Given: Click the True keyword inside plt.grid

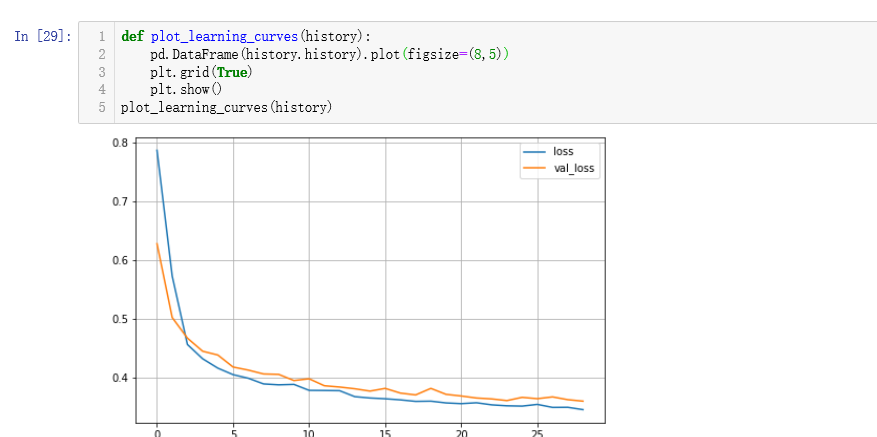Looking at the screenshot, I should click(x=232, y=72).
